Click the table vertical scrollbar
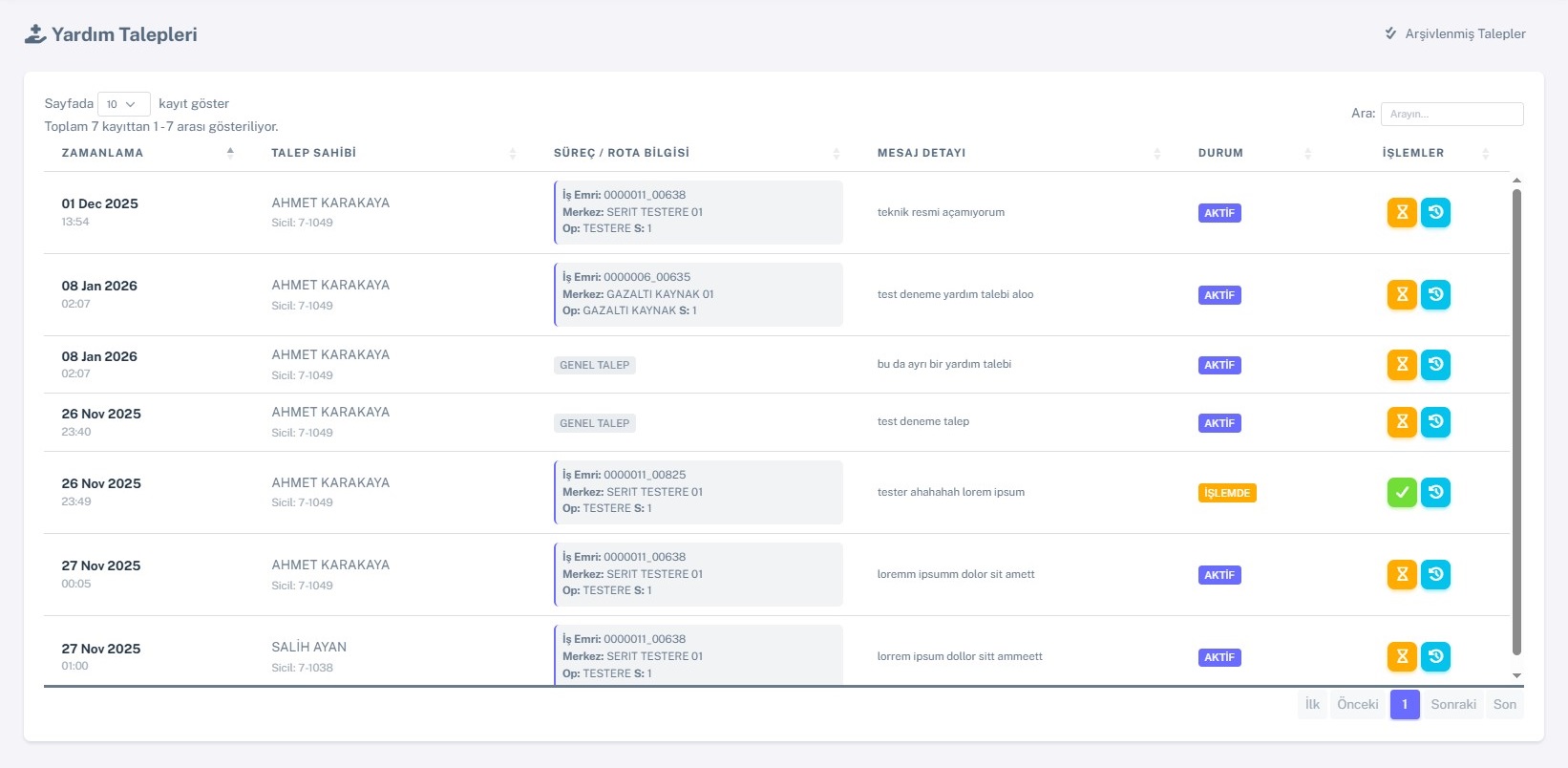The image size is (1568, 768). (1516, 420)
